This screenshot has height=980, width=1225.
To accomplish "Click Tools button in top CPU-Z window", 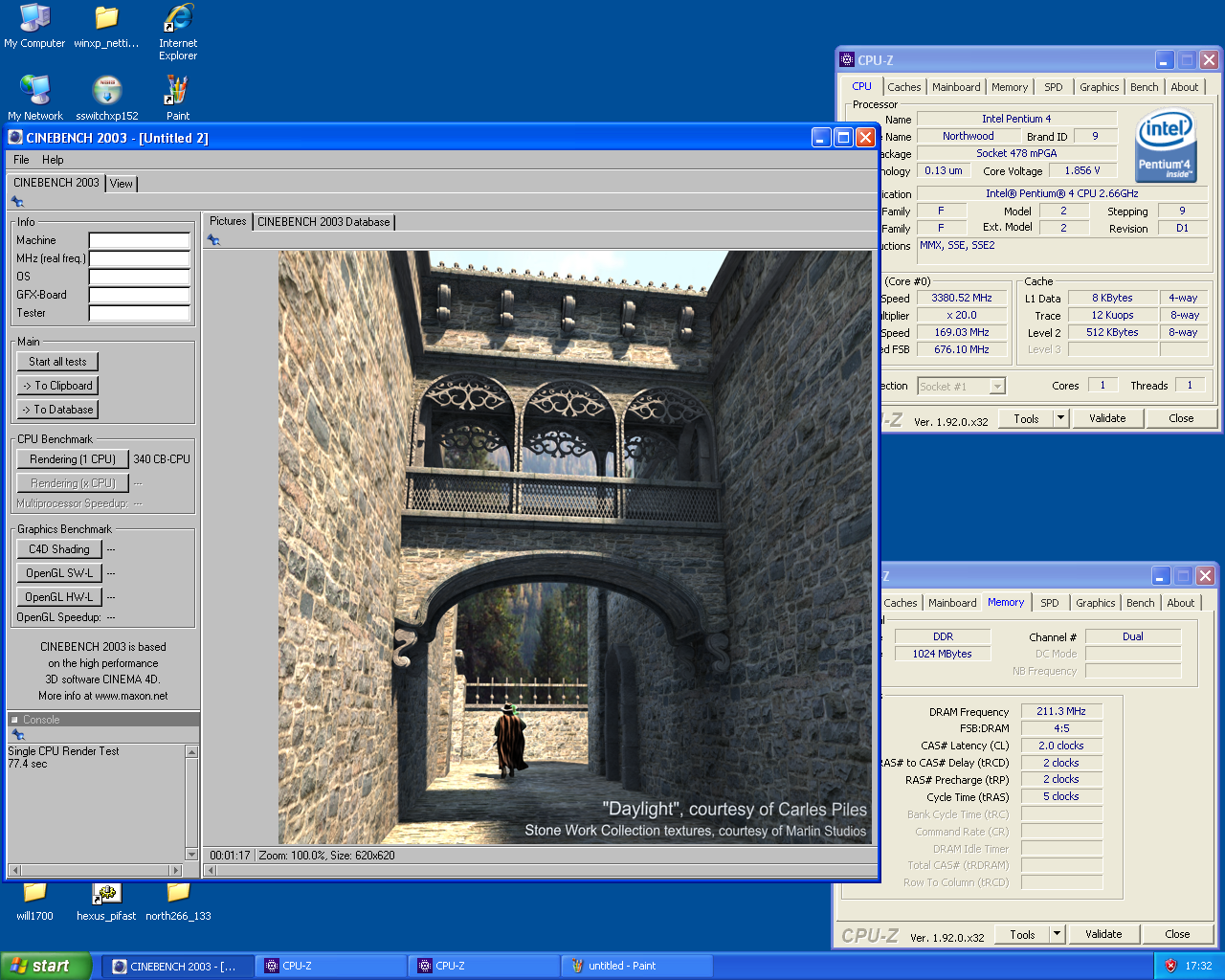I will [1026, 418].
